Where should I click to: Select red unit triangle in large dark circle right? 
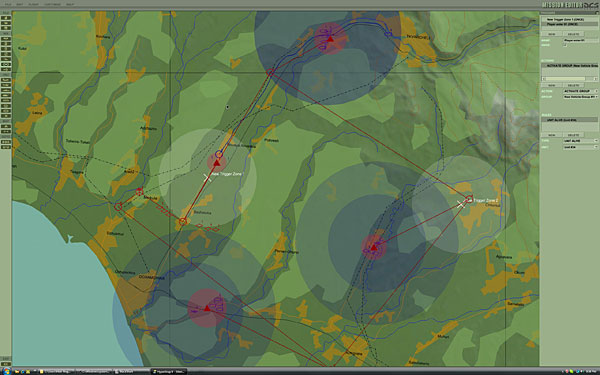[374, 248]
